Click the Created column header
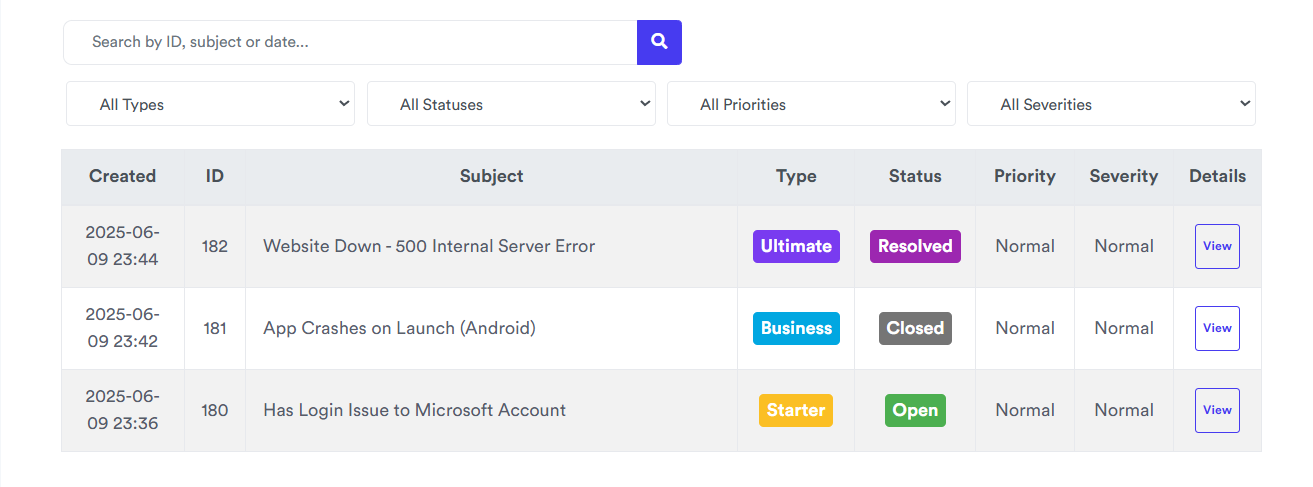The width and height of the screenshot is (1313, 487). tap(123, 176)
